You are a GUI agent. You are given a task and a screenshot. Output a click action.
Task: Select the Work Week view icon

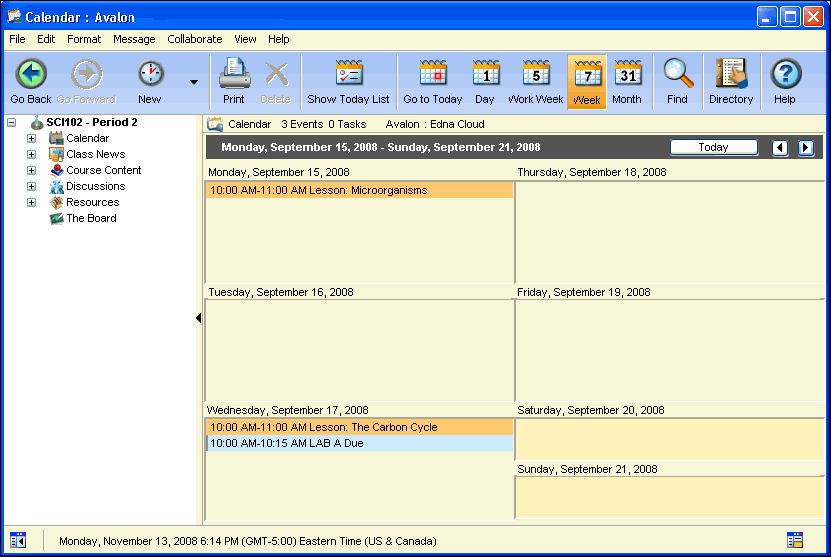point(535,74)
